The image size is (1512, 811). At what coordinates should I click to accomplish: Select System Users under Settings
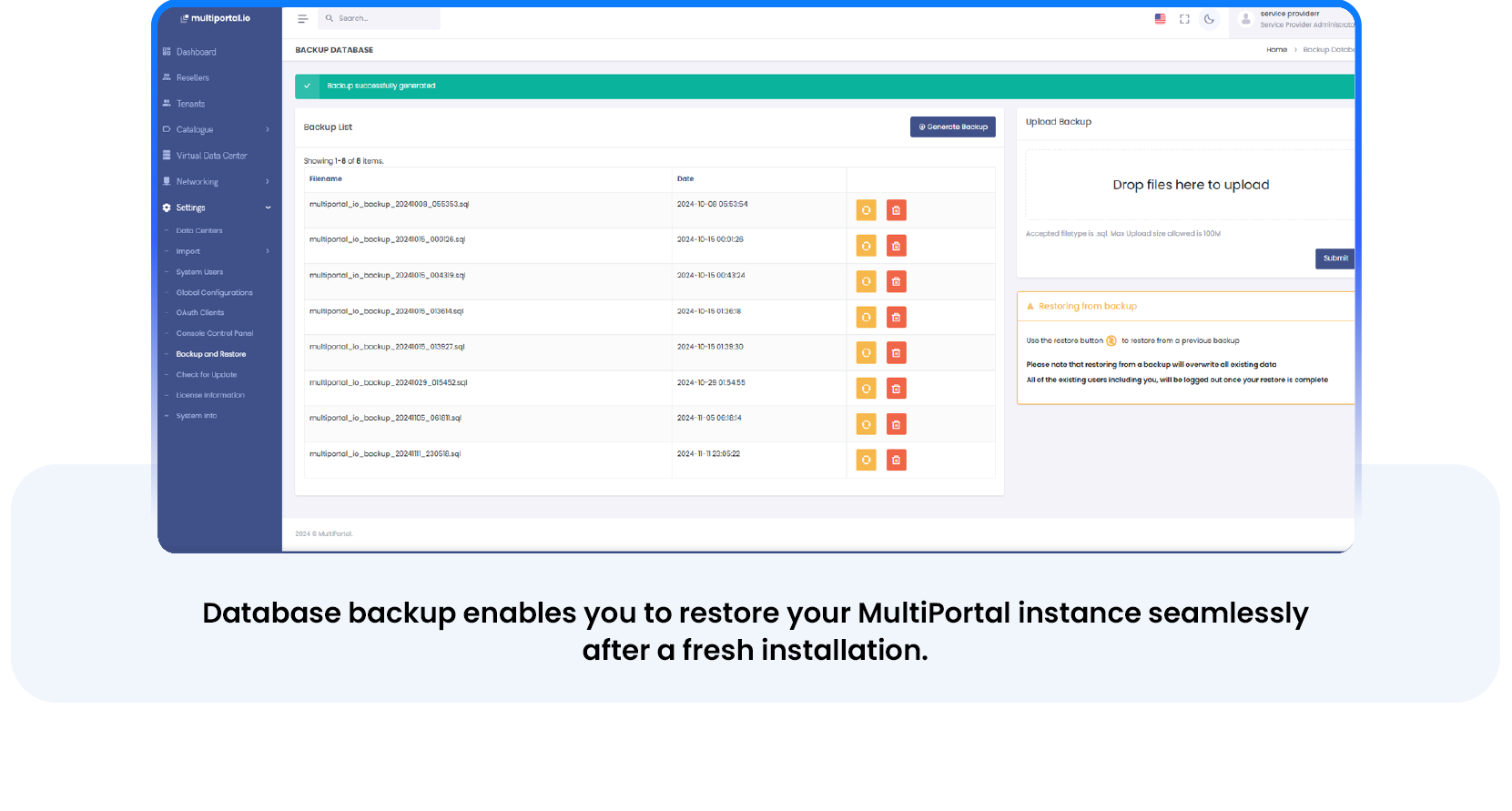pyautogui.click(x=199, y=272)
